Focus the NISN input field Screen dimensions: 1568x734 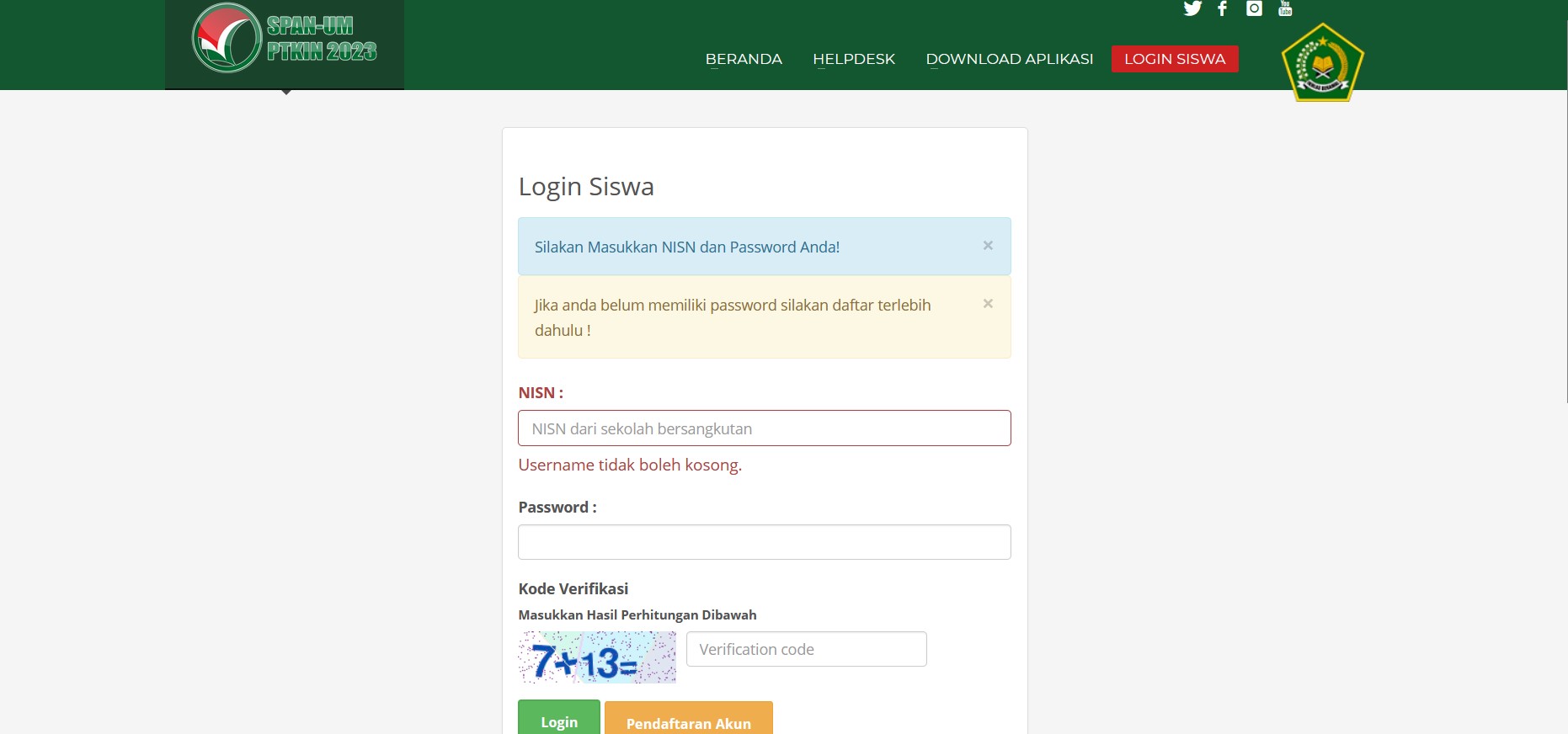[764, 428]
